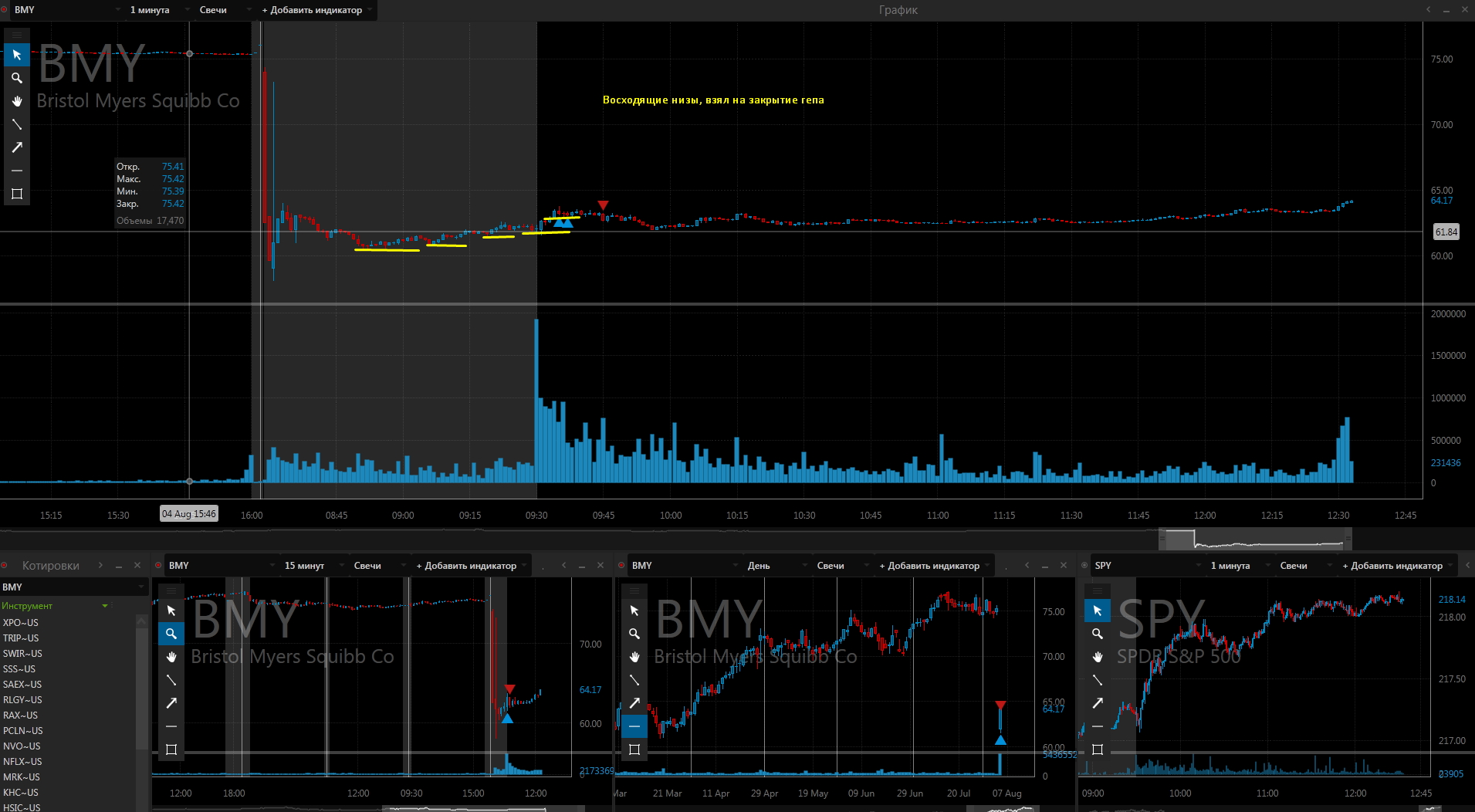
Task: Toggle the red link dot of the 15-minute chart
Action: (x=158, y=566)
